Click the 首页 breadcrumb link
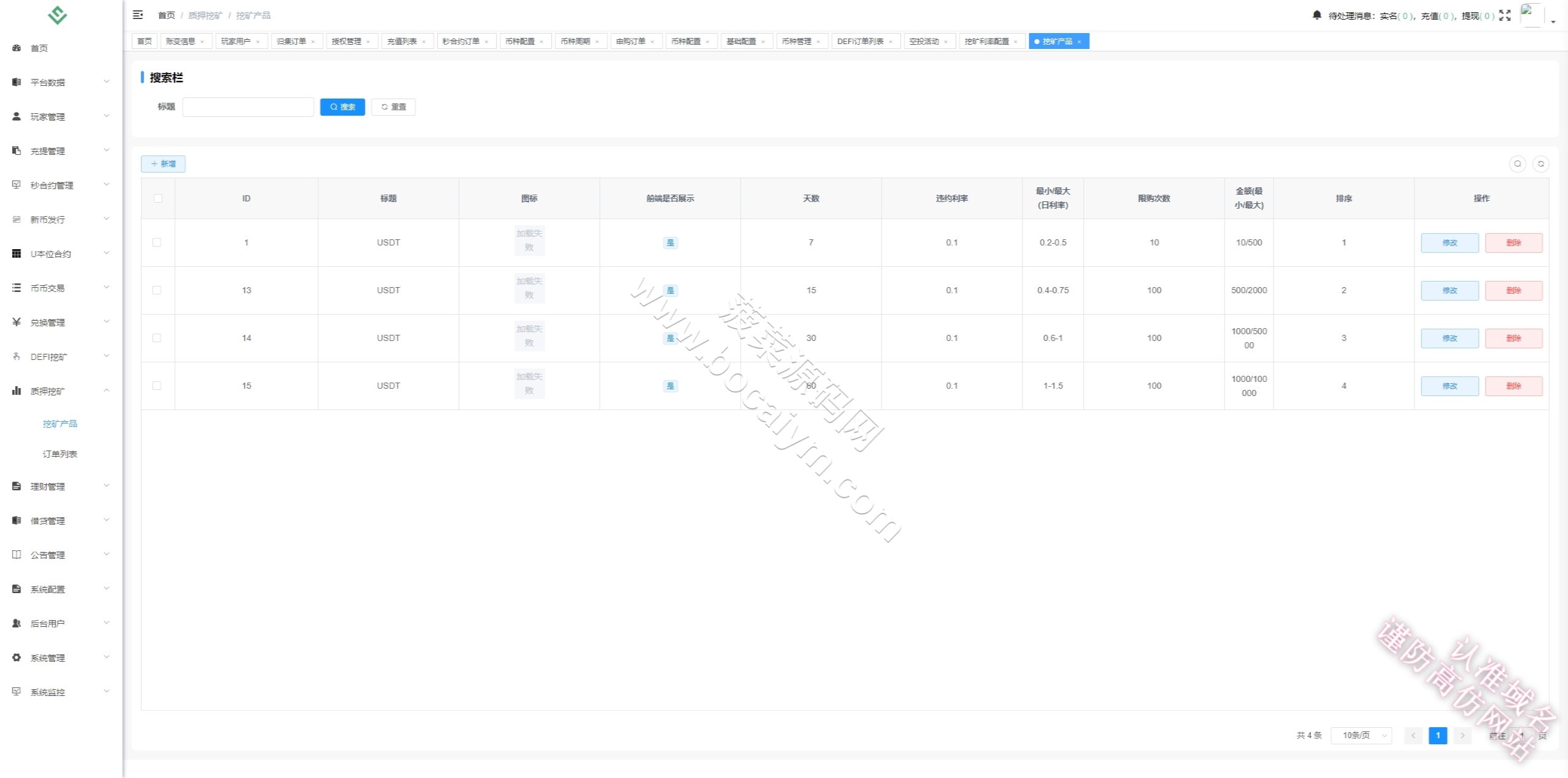The height and width of the screenshot is (778, 1568). (x=166, y=15)
